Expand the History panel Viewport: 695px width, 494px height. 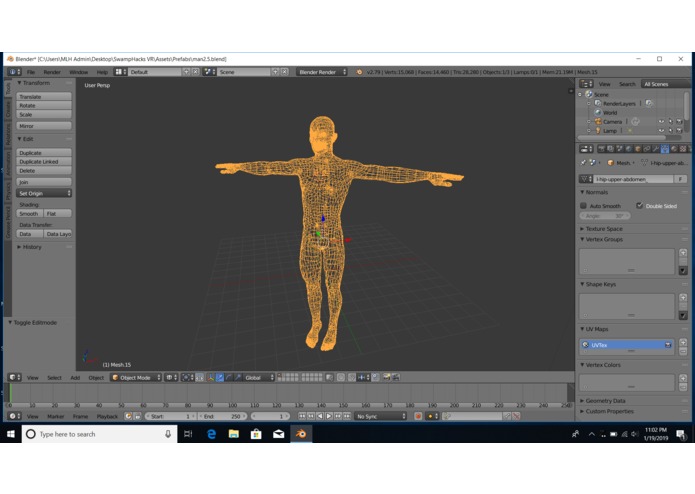click(29, 247)
